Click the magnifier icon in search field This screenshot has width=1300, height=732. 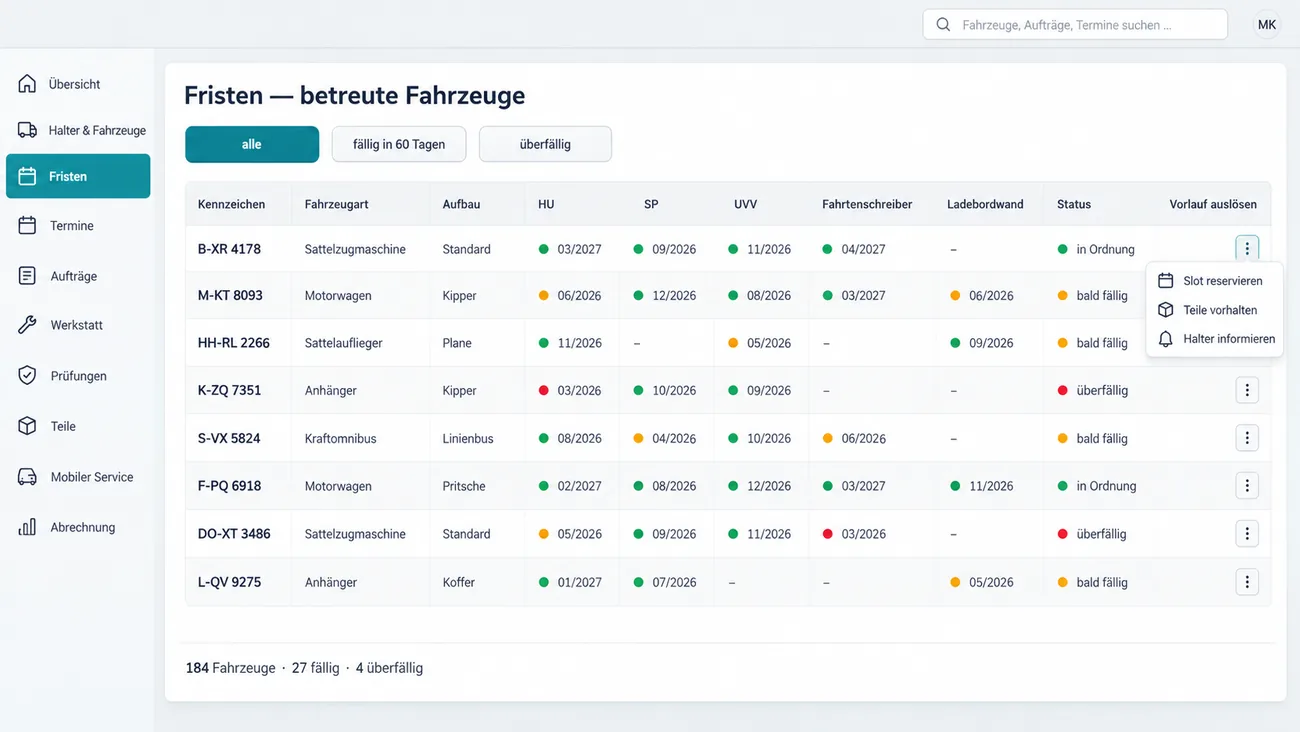point(943,25)
